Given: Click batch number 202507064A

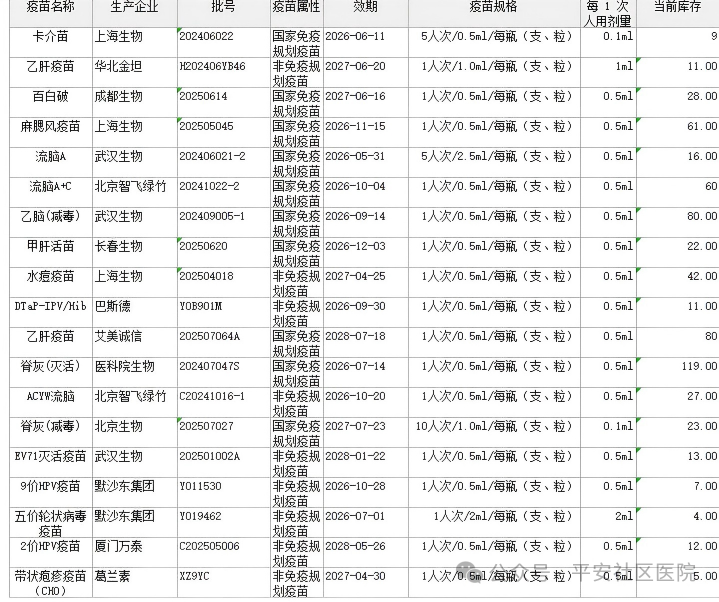Looking at the screenshot, I should point(210,337).
